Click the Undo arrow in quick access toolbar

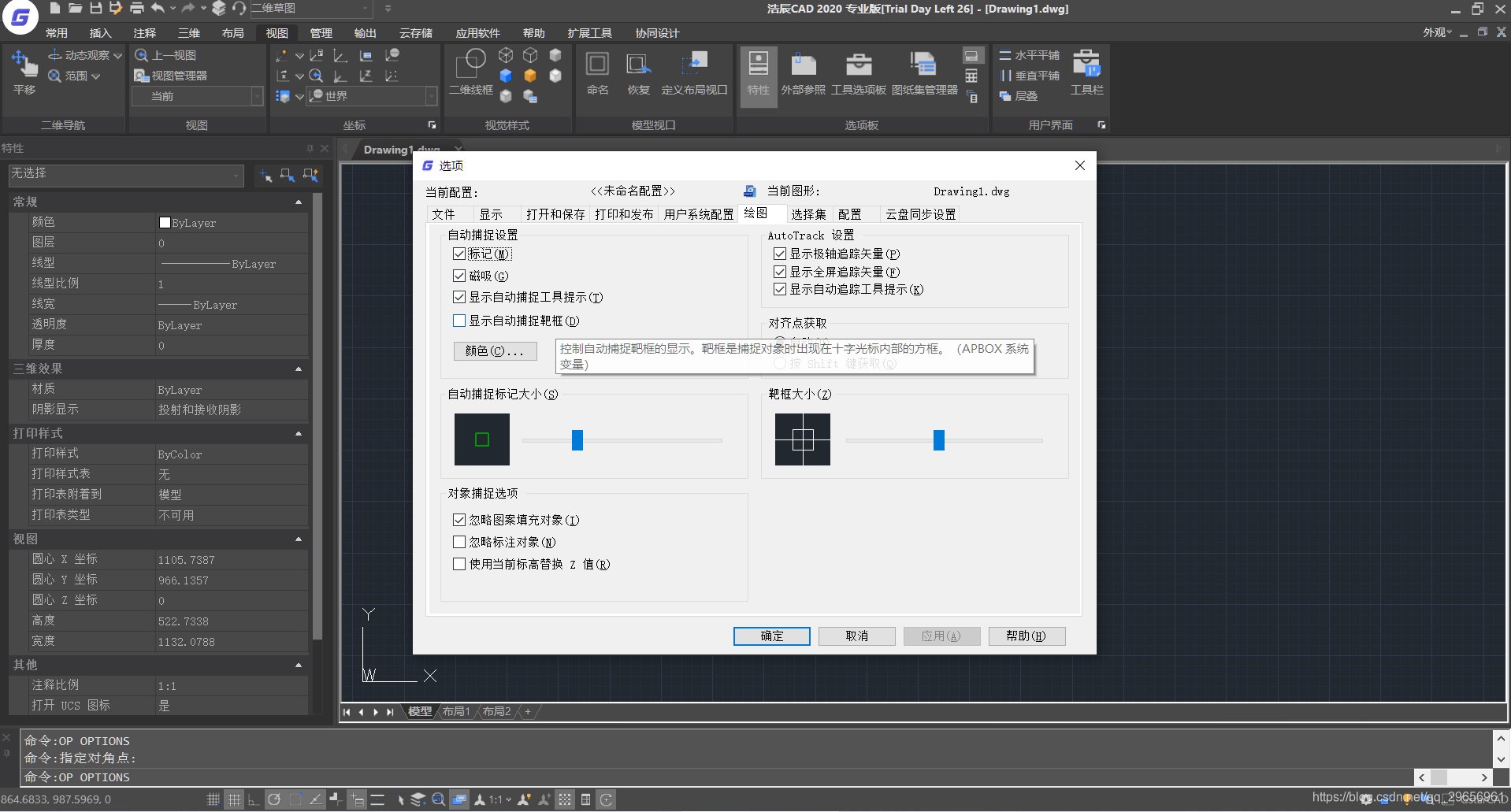tap(158, 8)
